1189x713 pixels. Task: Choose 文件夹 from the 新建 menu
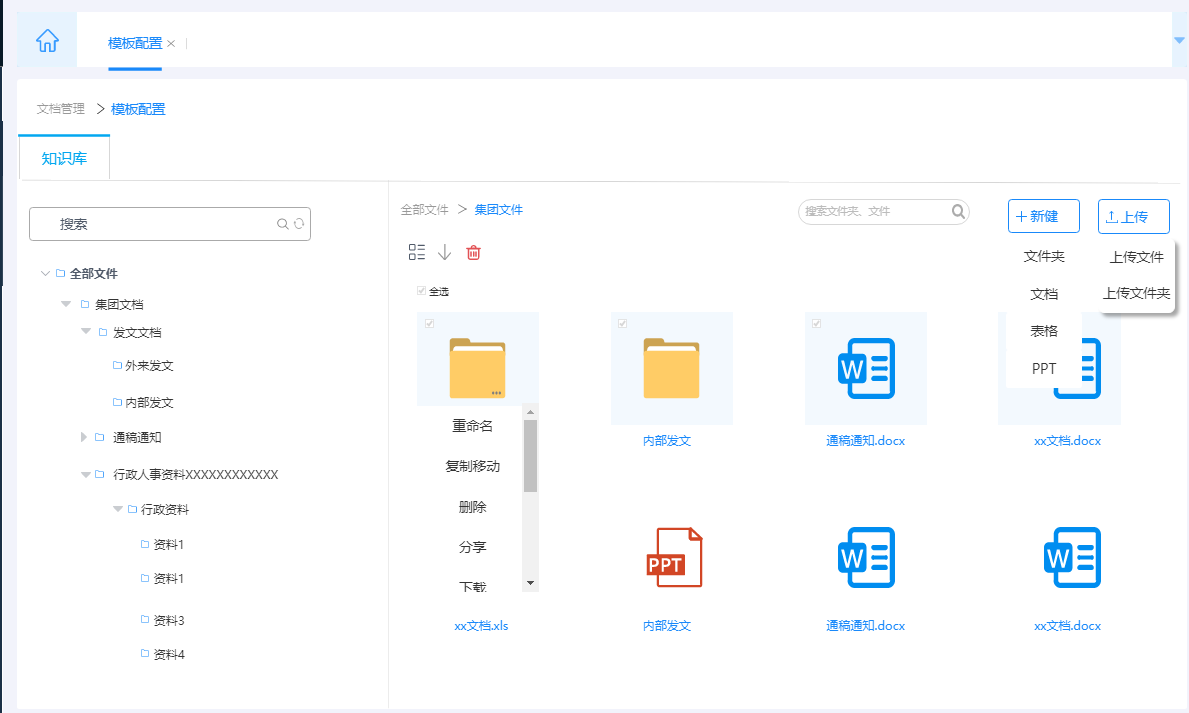(1043, 256)
